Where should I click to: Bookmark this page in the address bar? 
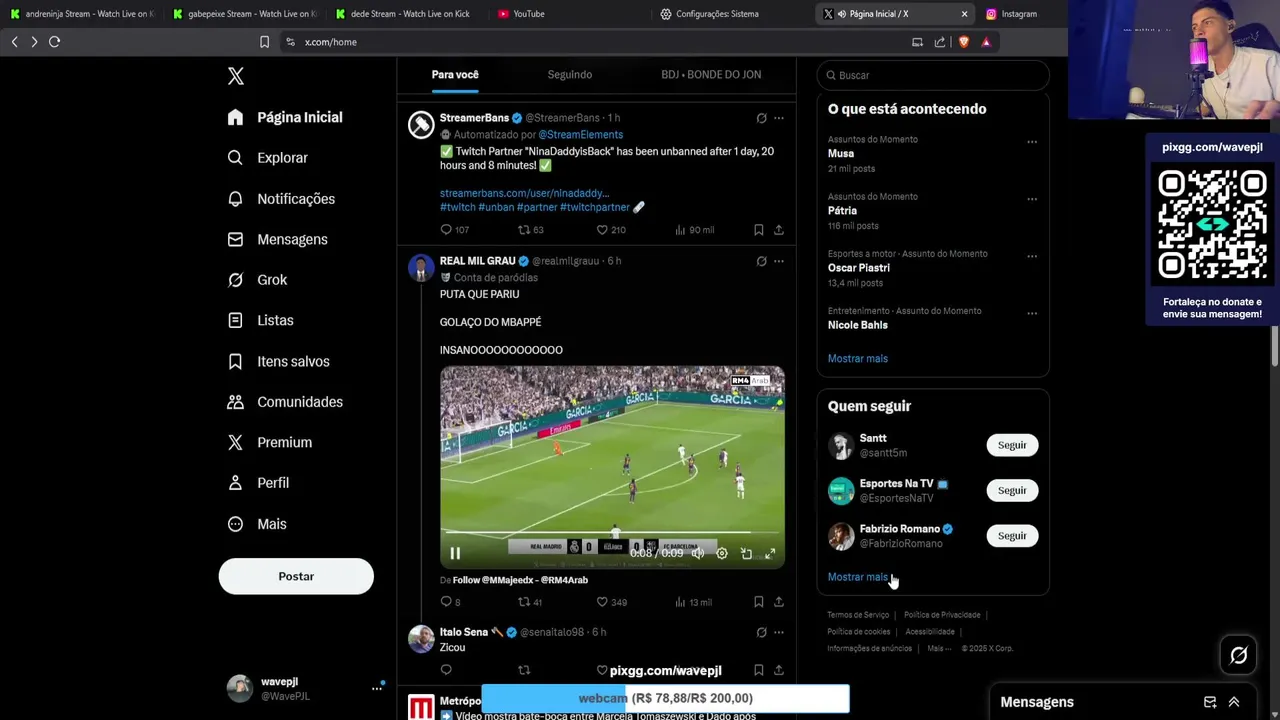264,42
